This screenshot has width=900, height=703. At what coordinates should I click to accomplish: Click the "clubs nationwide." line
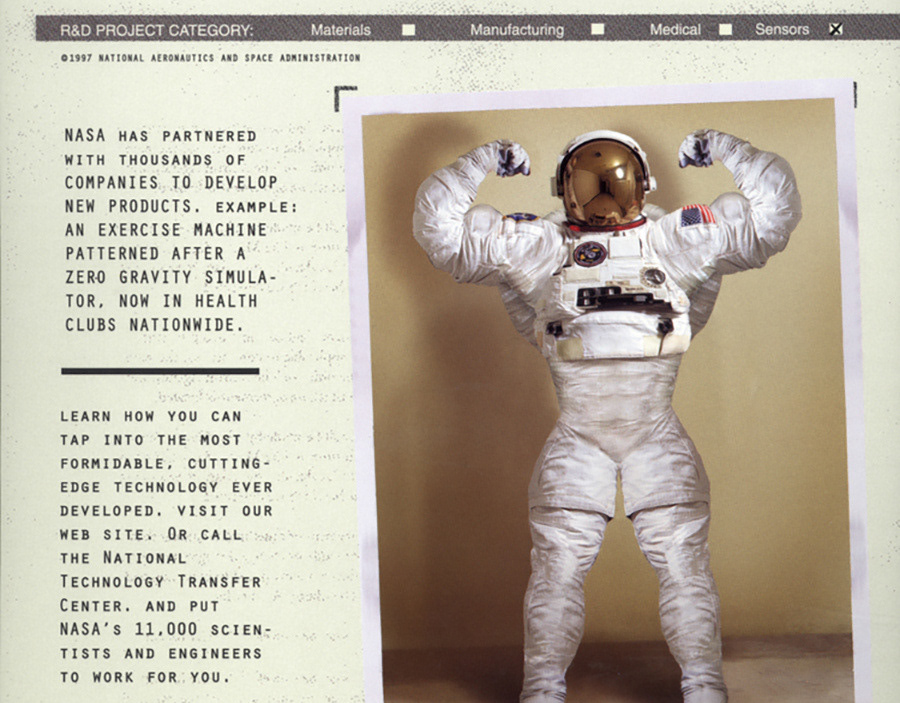154,325
